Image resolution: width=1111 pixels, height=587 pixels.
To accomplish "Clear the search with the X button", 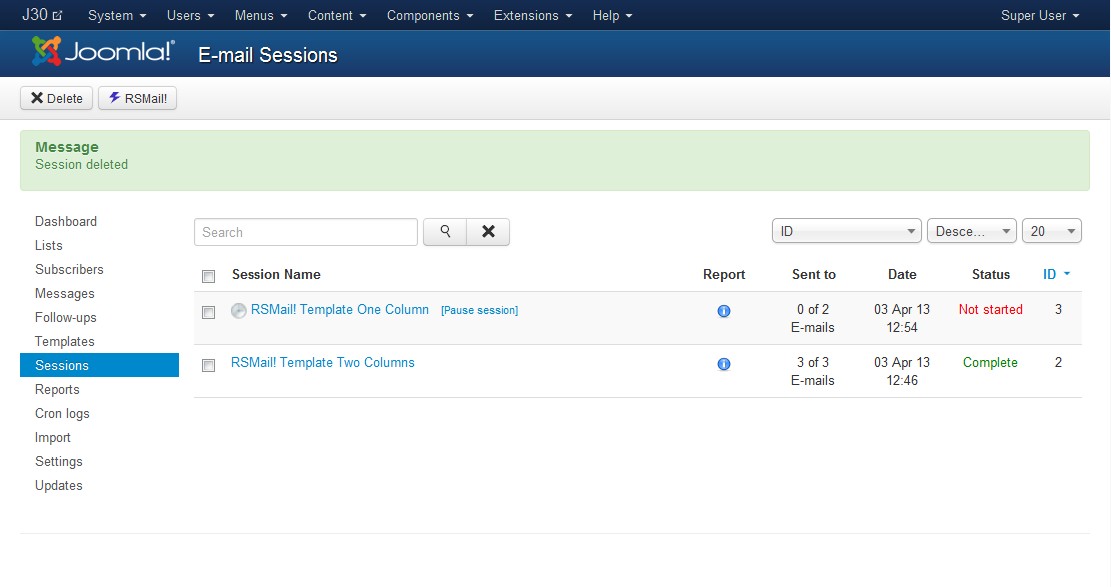I will [x=488, y=232].
